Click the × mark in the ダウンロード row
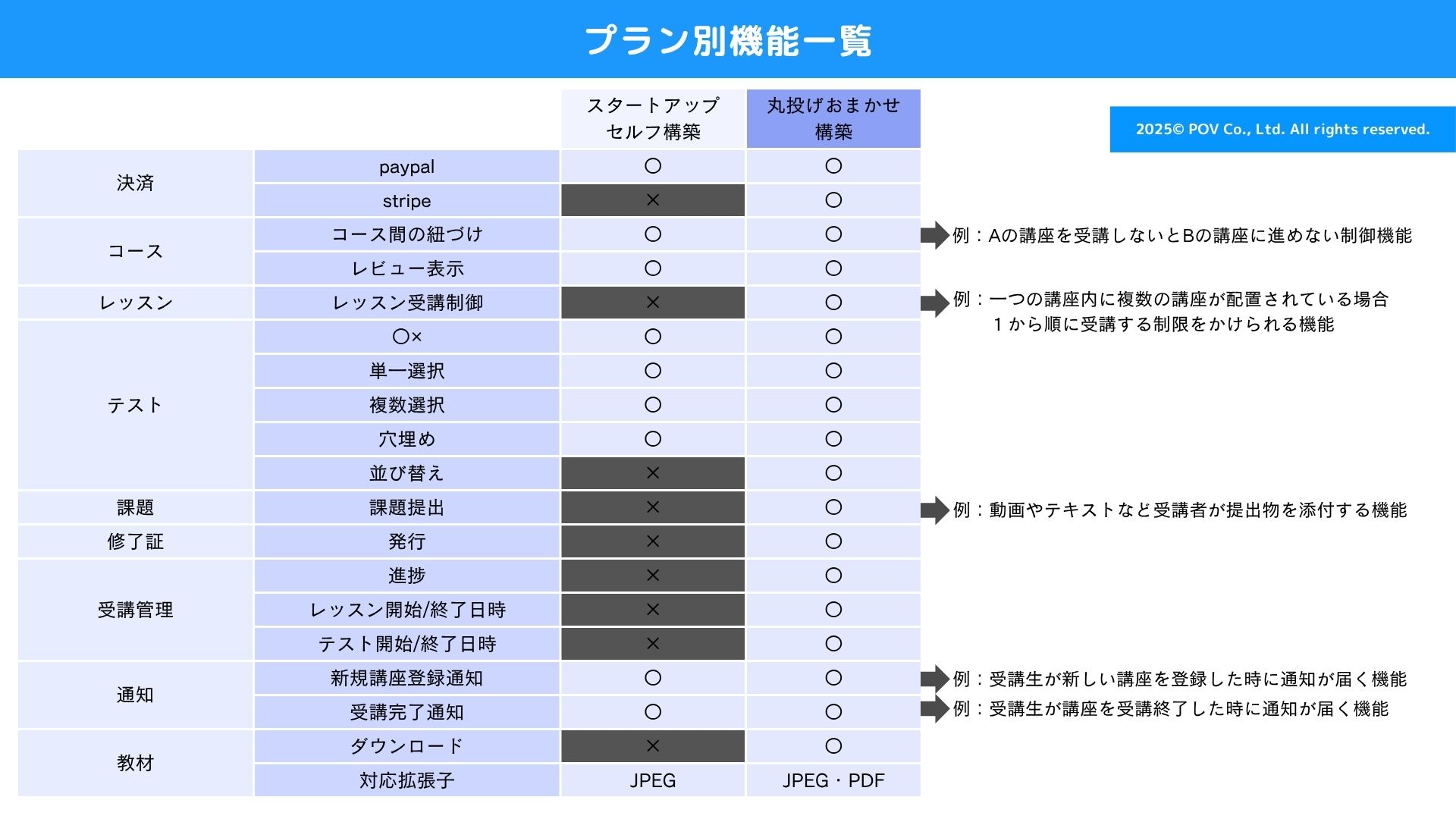1456x819 pixels. (x=652, y=746)
